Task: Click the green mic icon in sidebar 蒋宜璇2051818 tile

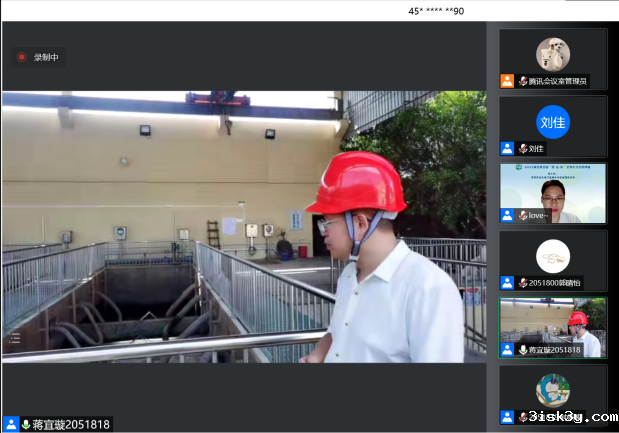Action: tap(523, 350)
